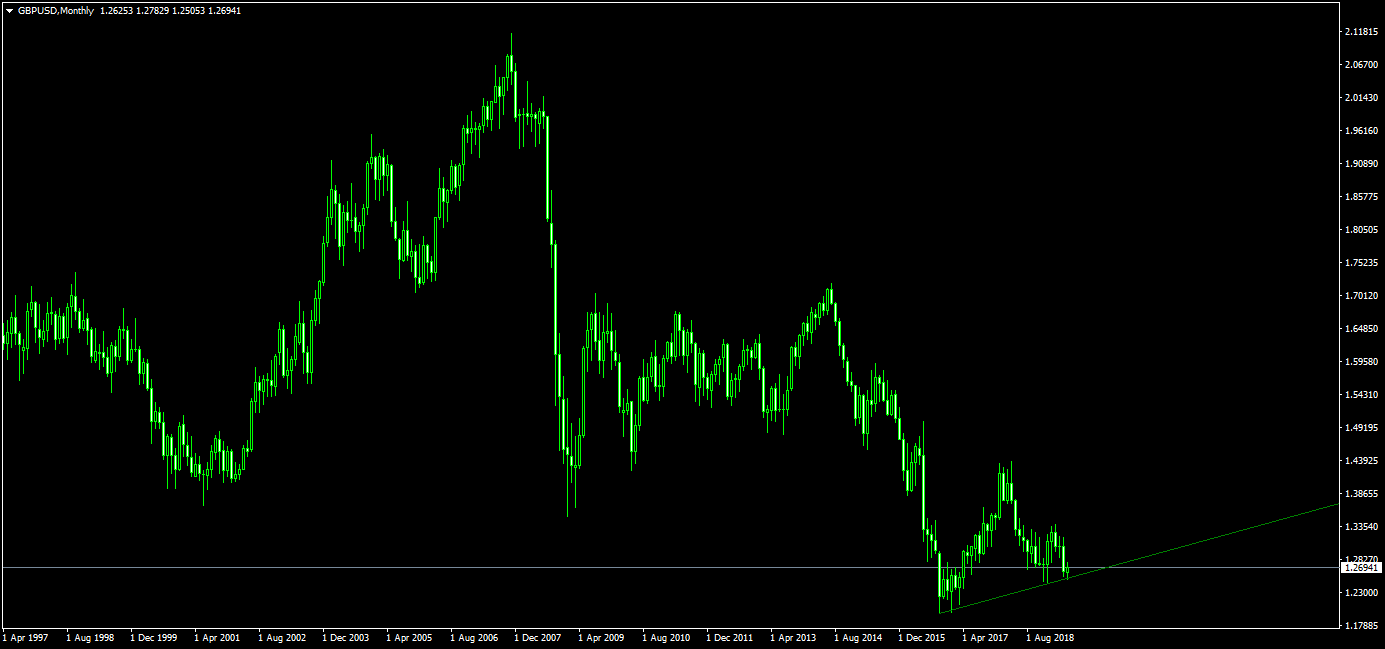Click the 1 Dec 2011 date label

(730, 636)
